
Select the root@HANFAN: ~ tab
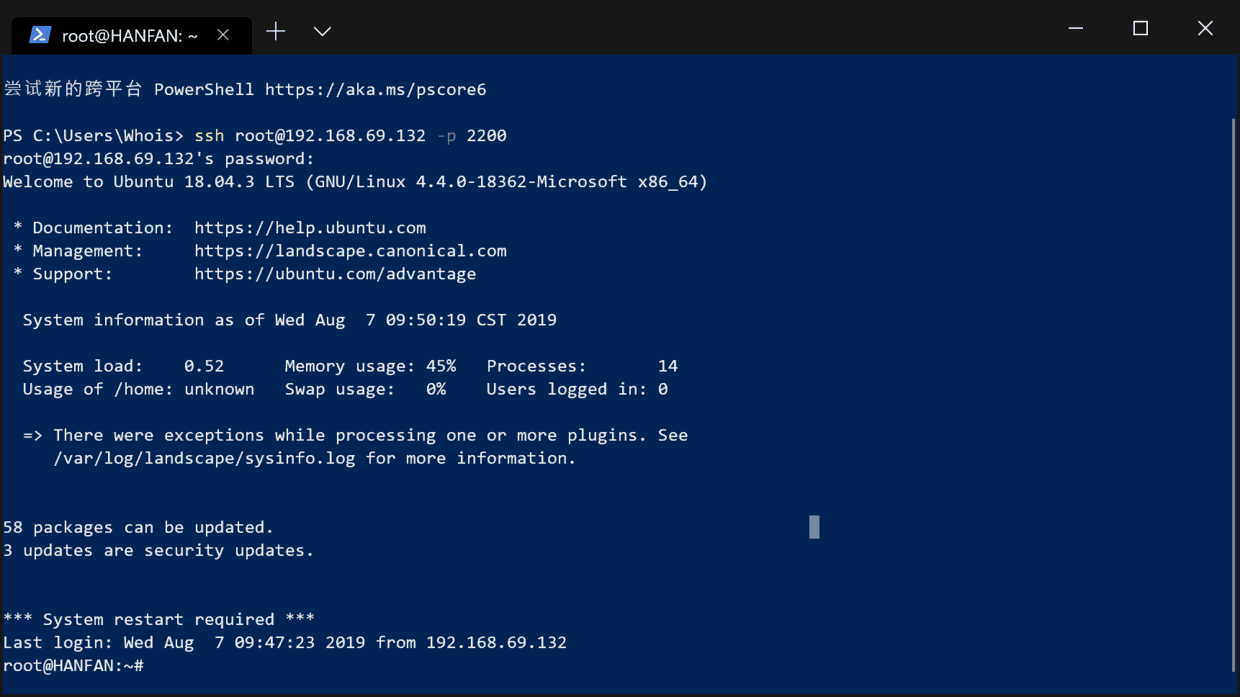click(x=129, y=36)
